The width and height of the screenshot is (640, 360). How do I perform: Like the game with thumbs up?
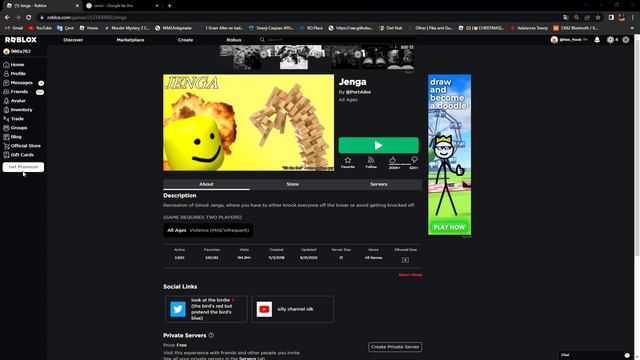coord(393,160)
